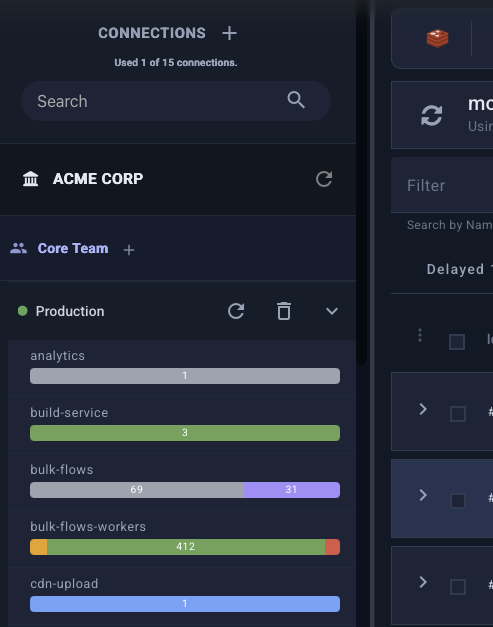493x627 pixels.
Task: Tick the third job row checkbox
Action: [x=458, y=587]
